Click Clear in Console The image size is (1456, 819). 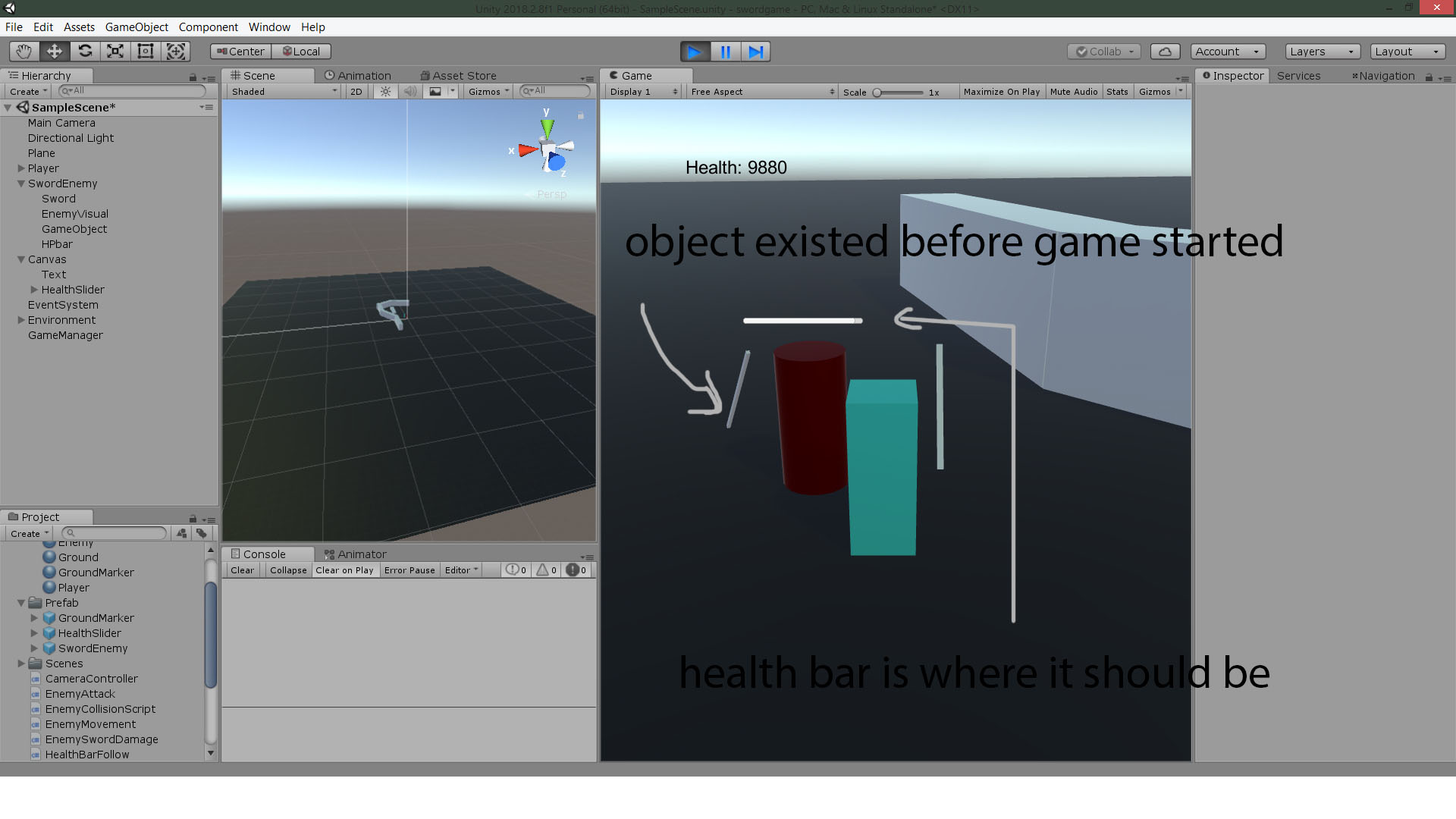pos(242,570)
